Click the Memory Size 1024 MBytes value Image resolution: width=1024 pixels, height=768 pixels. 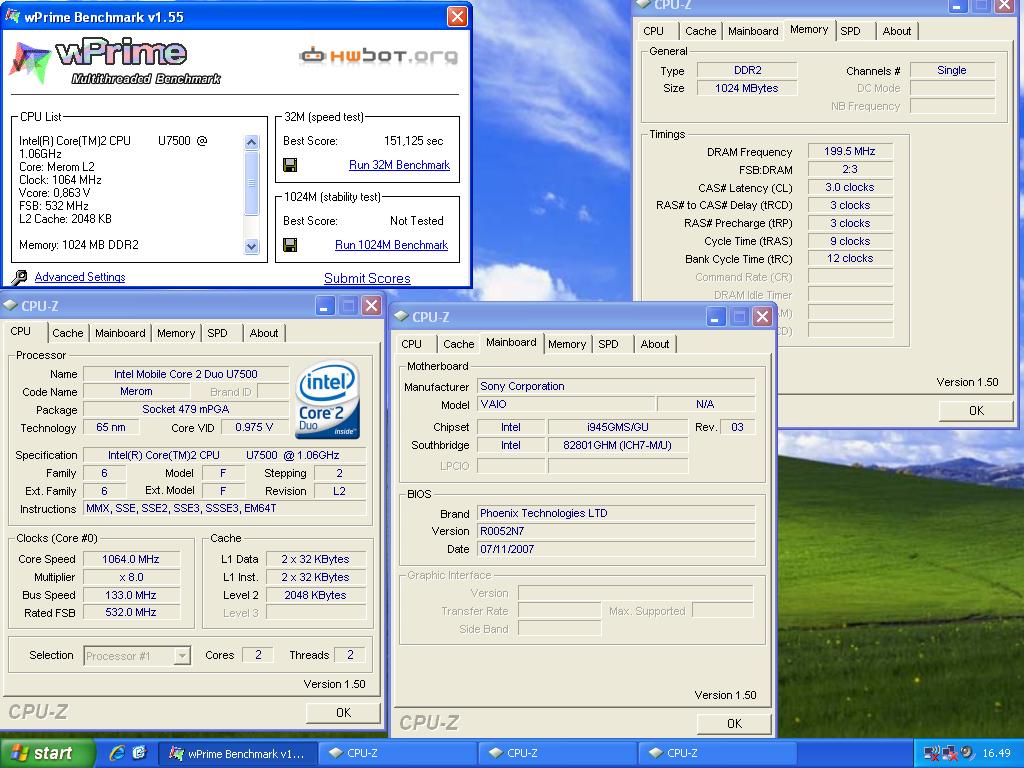pyautogui.click(x=747, y=88)
